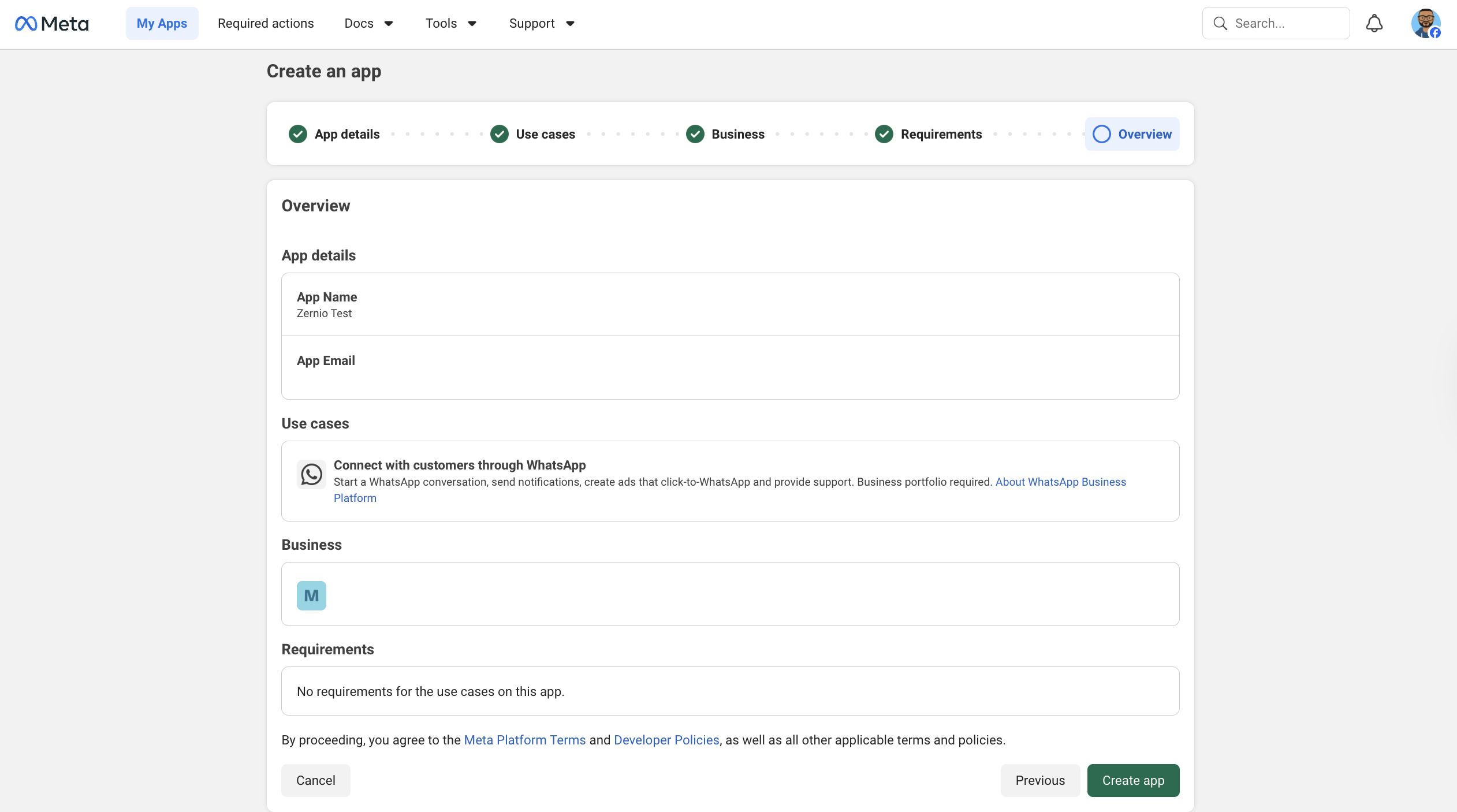Image resolution: width=1457 pixels, height=812 pixels.
Task: Expand the Support dropdown menu
Action: pos(541,24)
